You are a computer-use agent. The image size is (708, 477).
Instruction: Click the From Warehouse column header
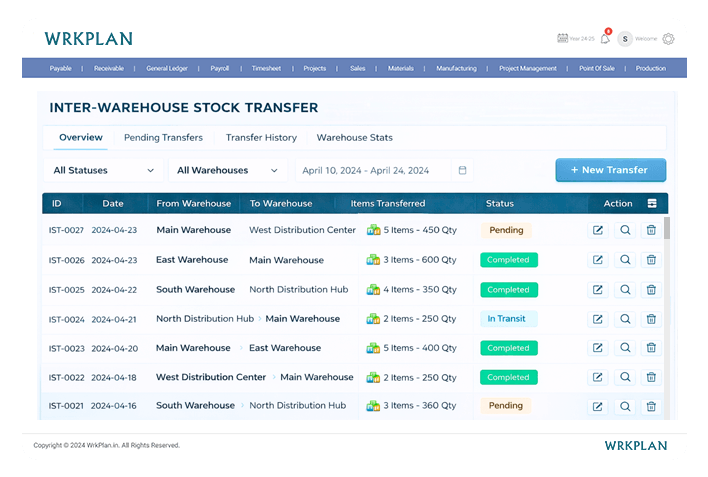[x=194, y=203]
